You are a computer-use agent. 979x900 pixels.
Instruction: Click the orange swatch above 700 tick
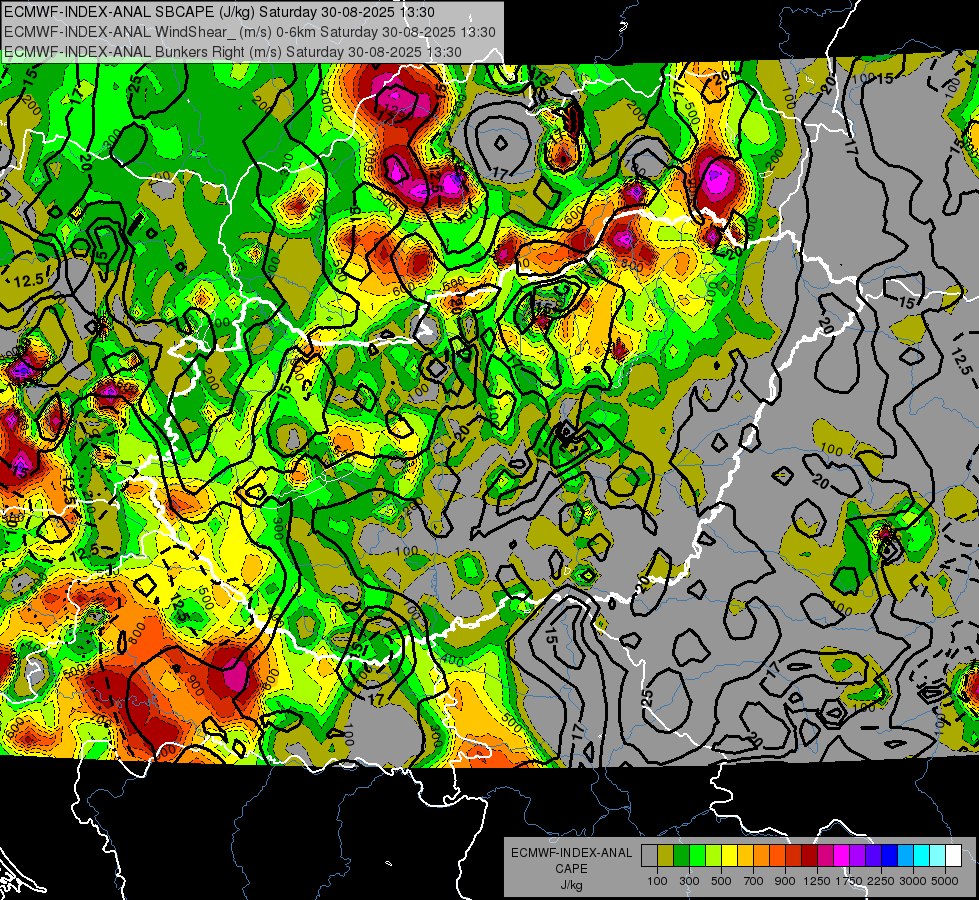point(762,855)
